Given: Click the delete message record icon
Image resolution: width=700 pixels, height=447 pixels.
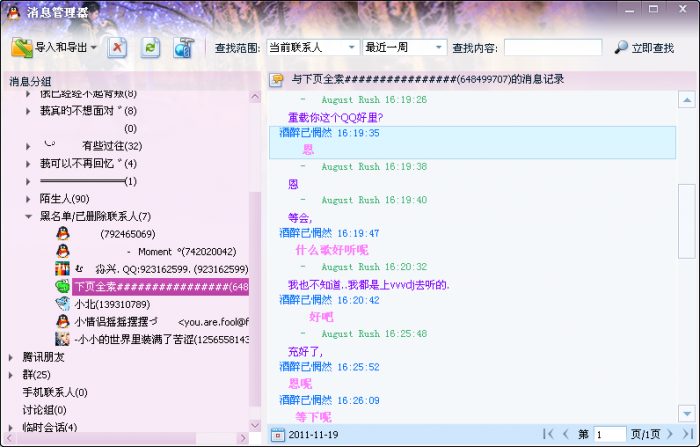Looking at the screenshot, I should (117, 48).
